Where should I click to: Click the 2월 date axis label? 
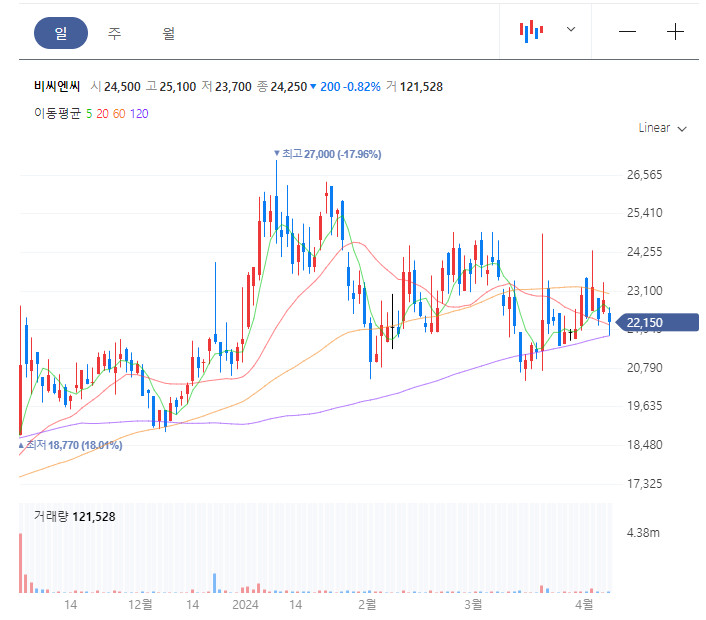click(x=367, y=605)
